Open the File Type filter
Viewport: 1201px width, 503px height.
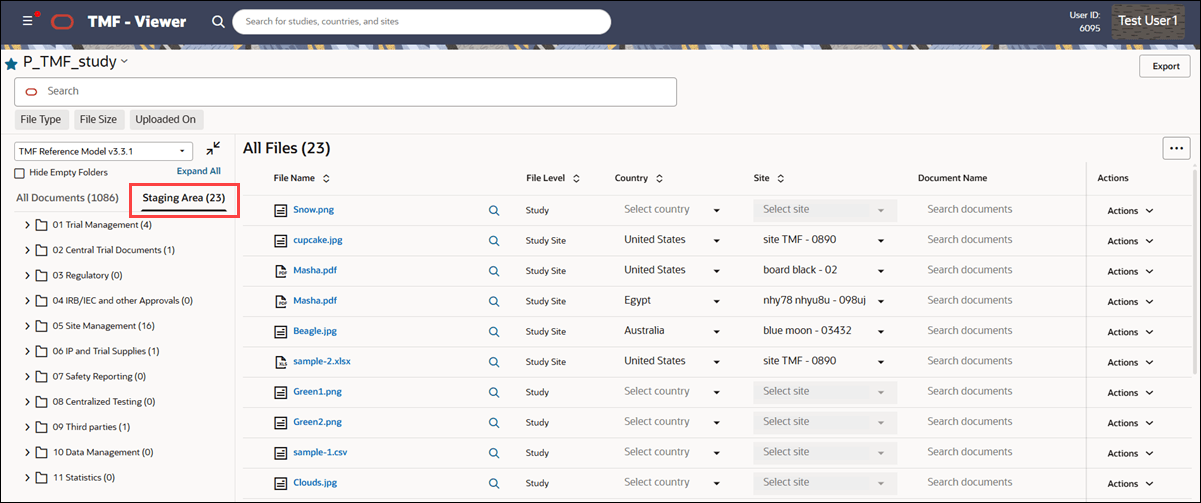(x=41, y=119)
